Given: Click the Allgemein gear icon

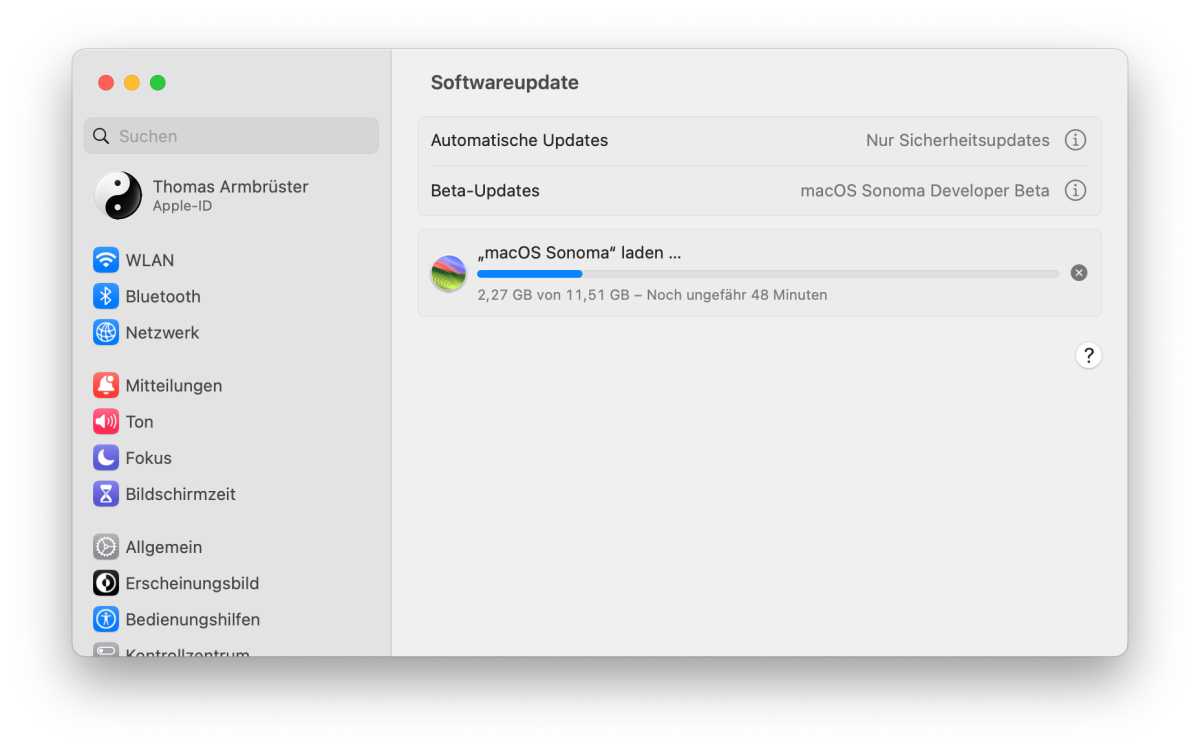Looking at the screenshot, I should coord(106,546).
